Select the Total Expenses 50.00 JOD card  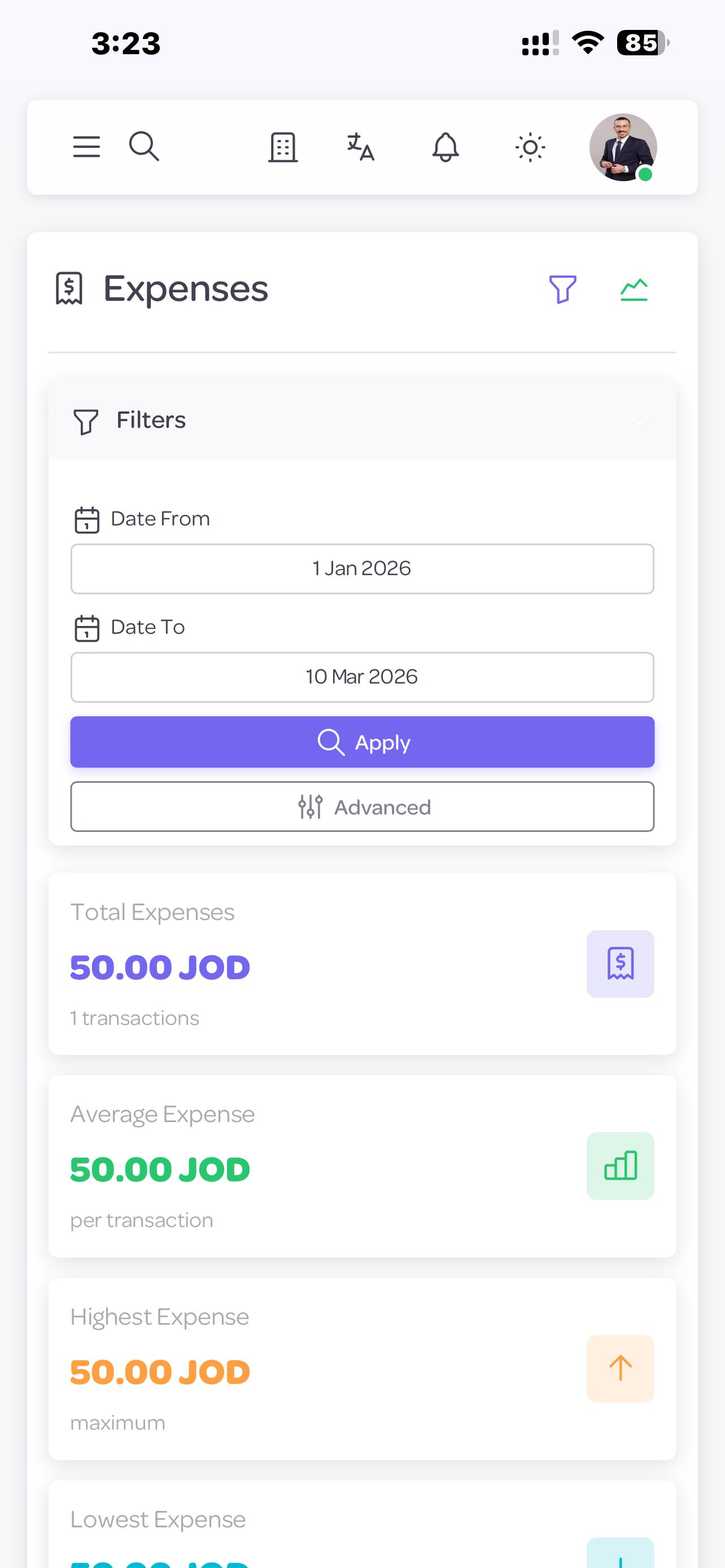(362, 963)
